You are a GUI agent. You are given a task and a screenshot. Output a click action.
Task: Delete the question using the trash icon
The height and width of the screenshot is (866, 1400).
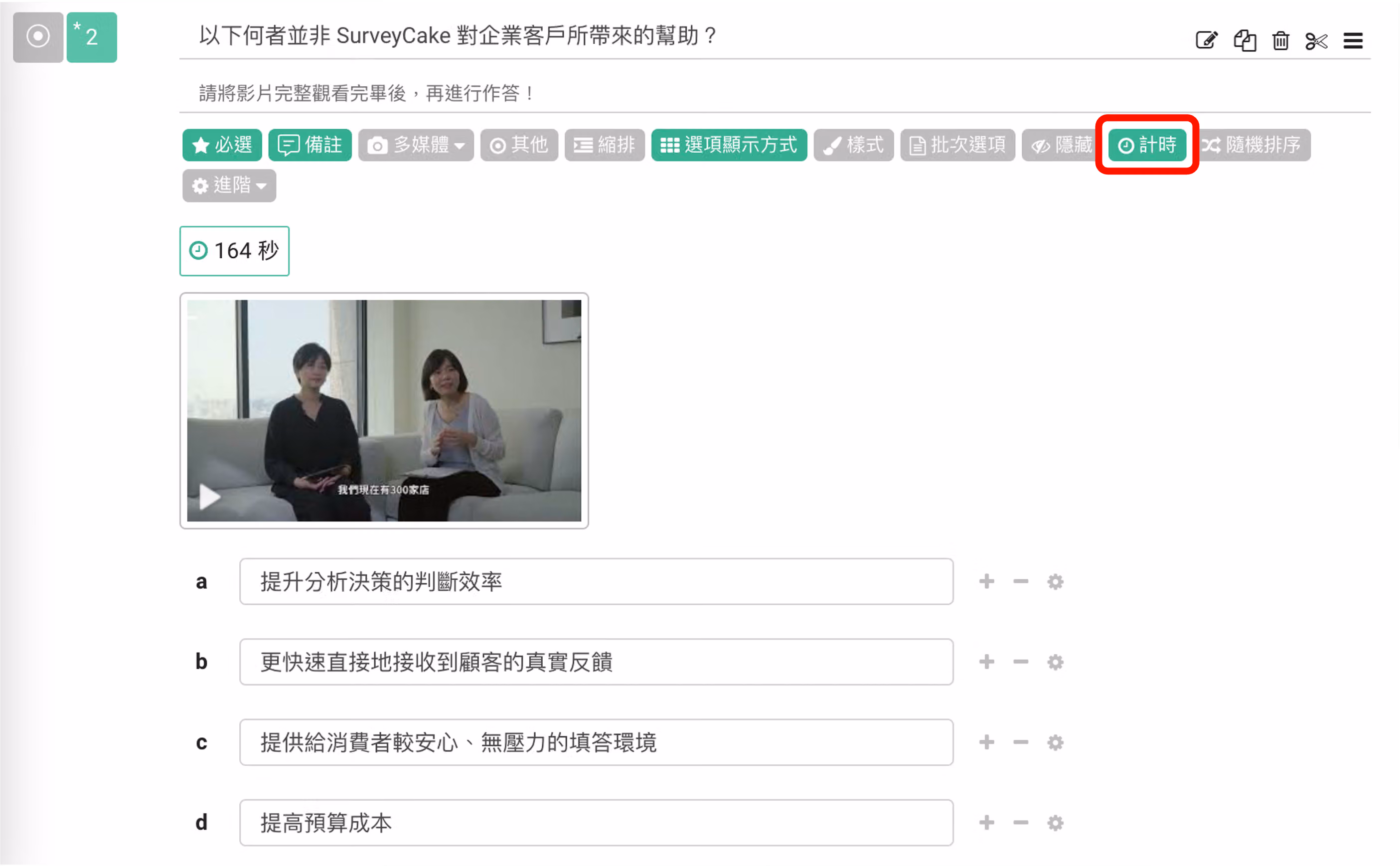tap(1280, 41)
